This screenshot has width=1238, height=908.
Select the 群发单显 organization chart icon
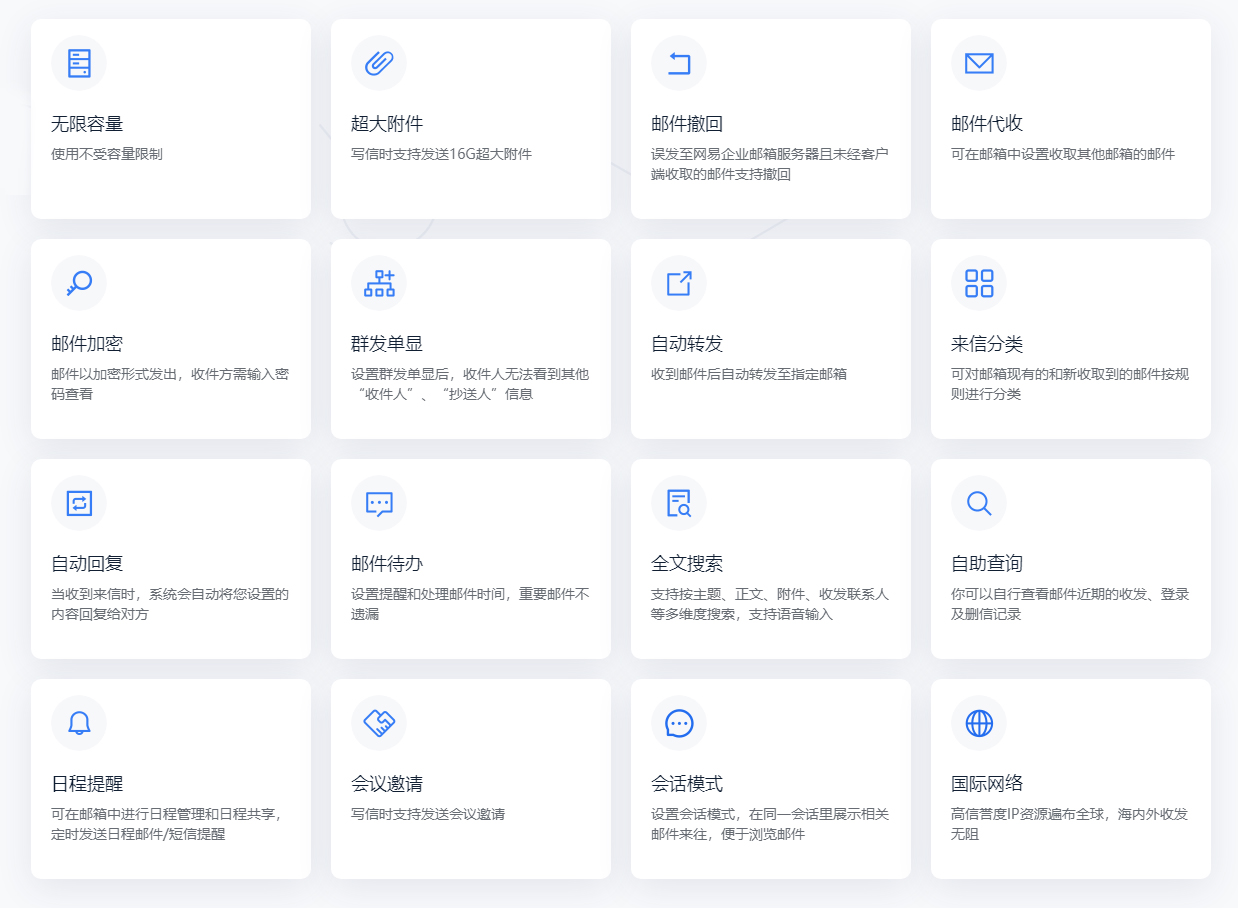(x=379, y=283)
